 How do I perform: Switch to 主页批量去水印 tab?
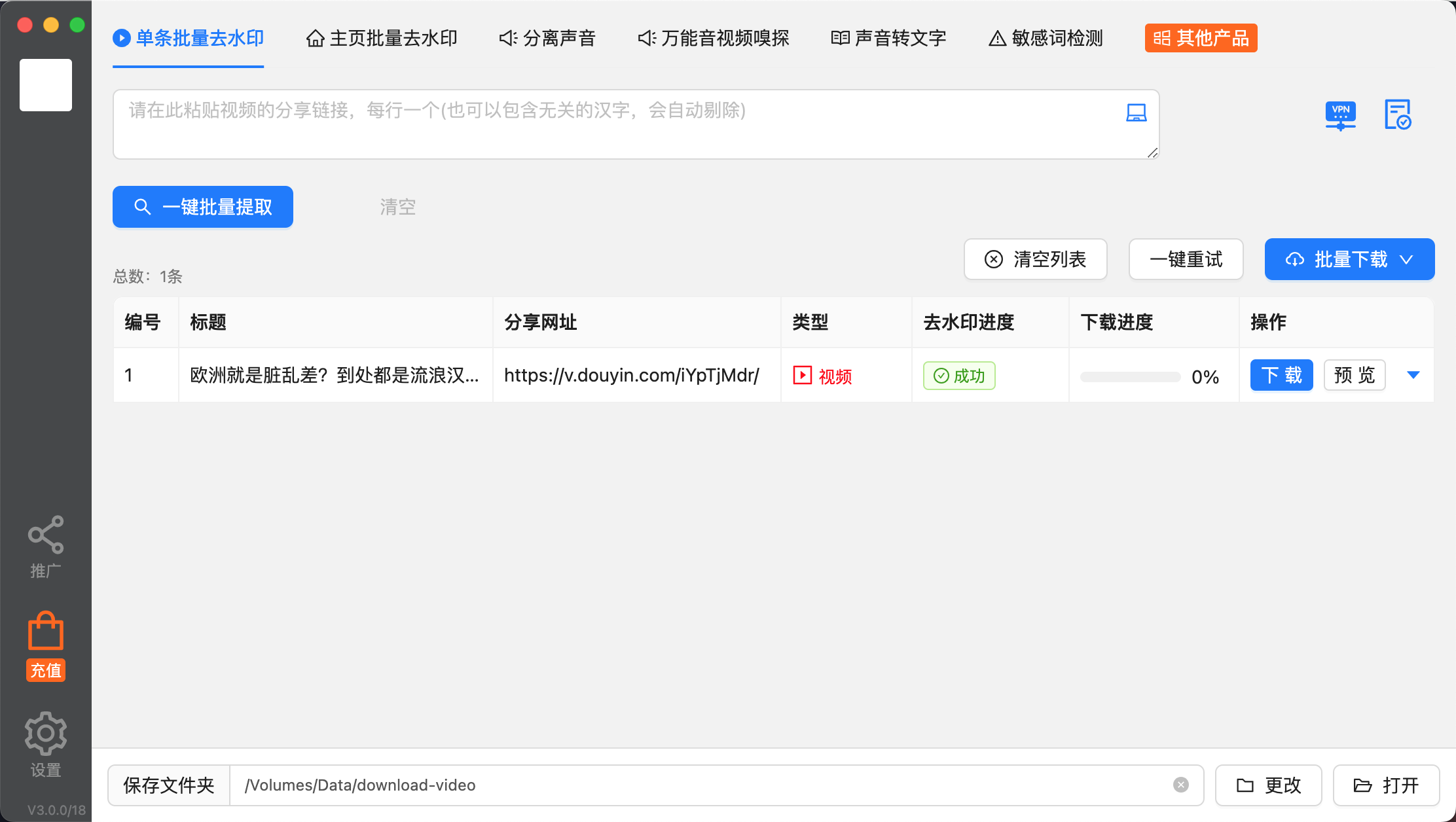[382, 39]
